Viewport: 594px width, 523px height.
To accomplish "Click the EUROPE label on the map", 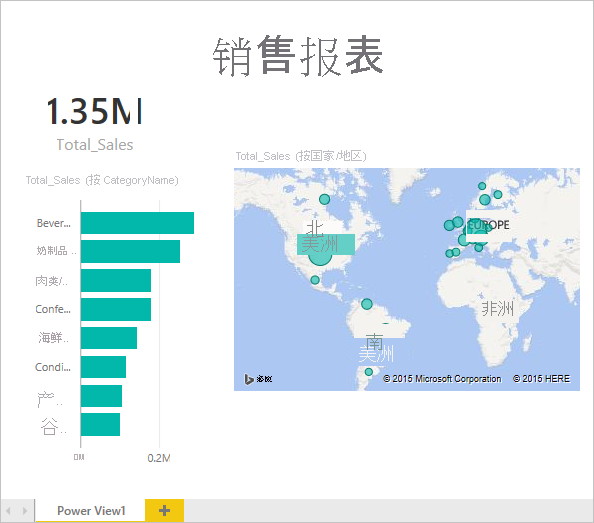I will coord(488,225).
